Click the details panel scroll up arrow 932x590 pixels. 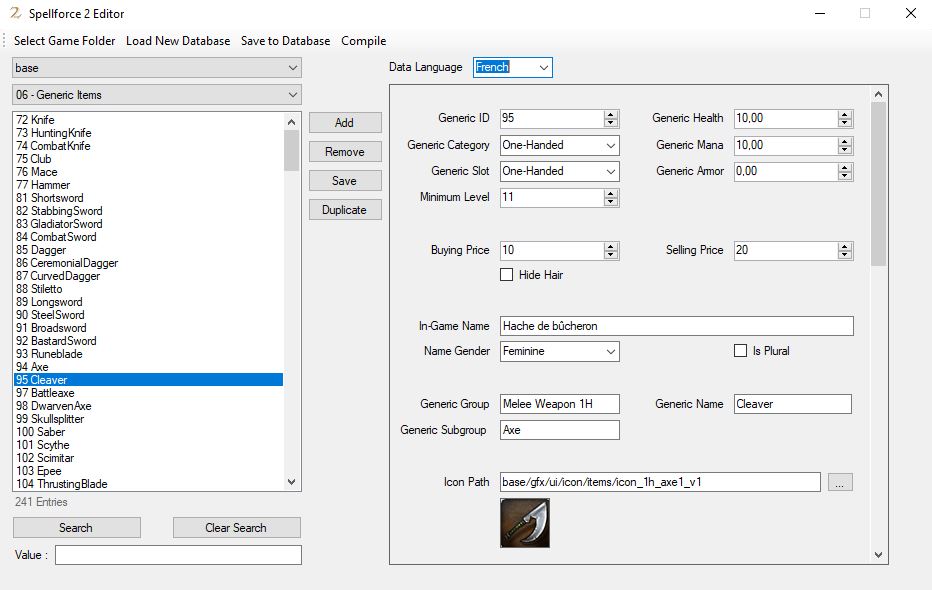pos(879,94)
